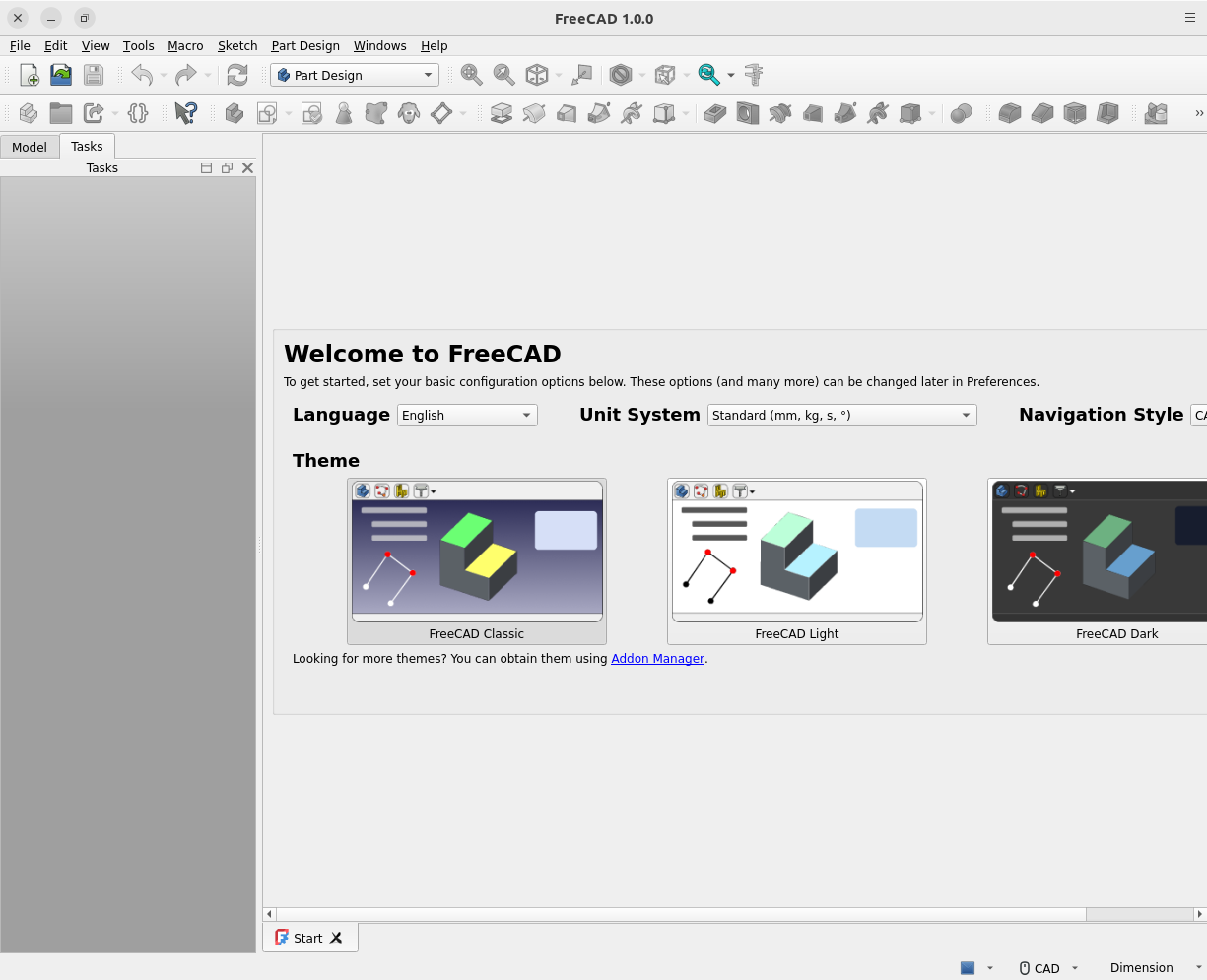The width and height of the screenshot is (1207, 980).
Task: Choose the FreeCAD Dark theme option
Action: coord(1099,561)
